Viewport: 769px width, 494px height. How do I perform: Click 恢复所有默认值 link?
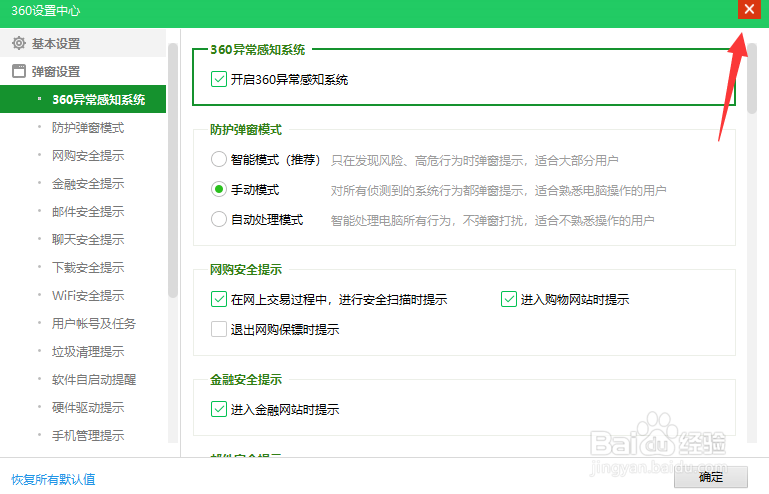[x=53, y=479]
